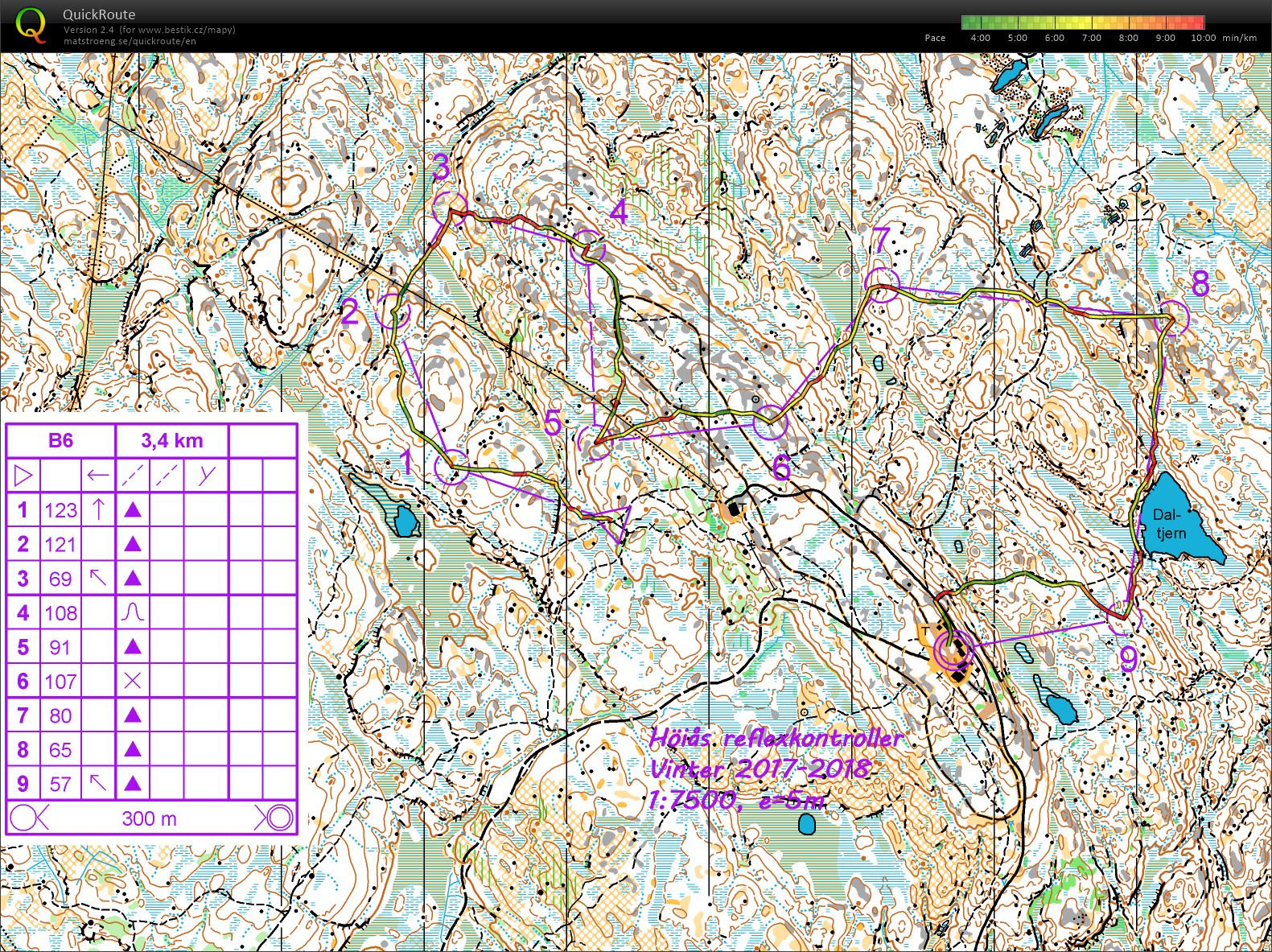Click the finish double circle on map
The height and width of the screenshot is (952, 1272).
[x=953, y=648]
